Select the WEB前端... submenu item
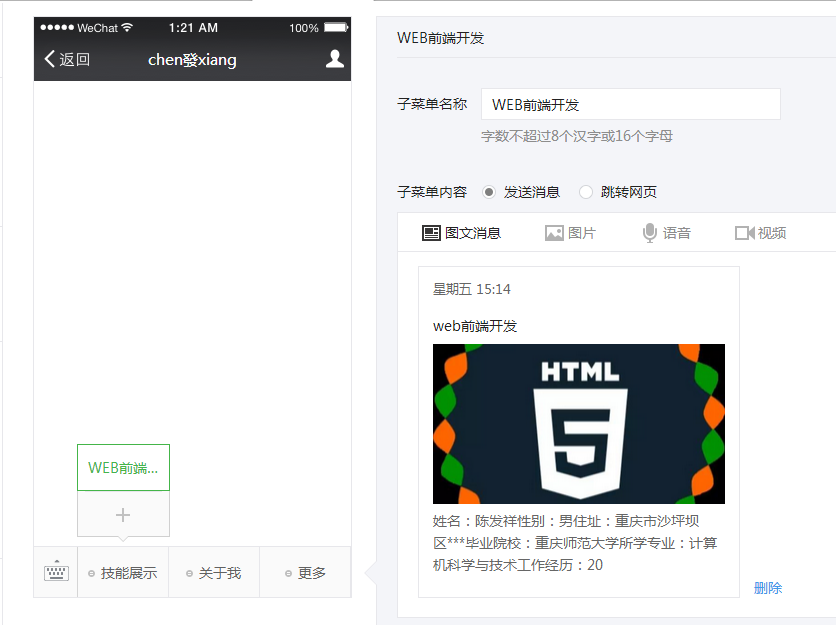 (x=123, y=468)
